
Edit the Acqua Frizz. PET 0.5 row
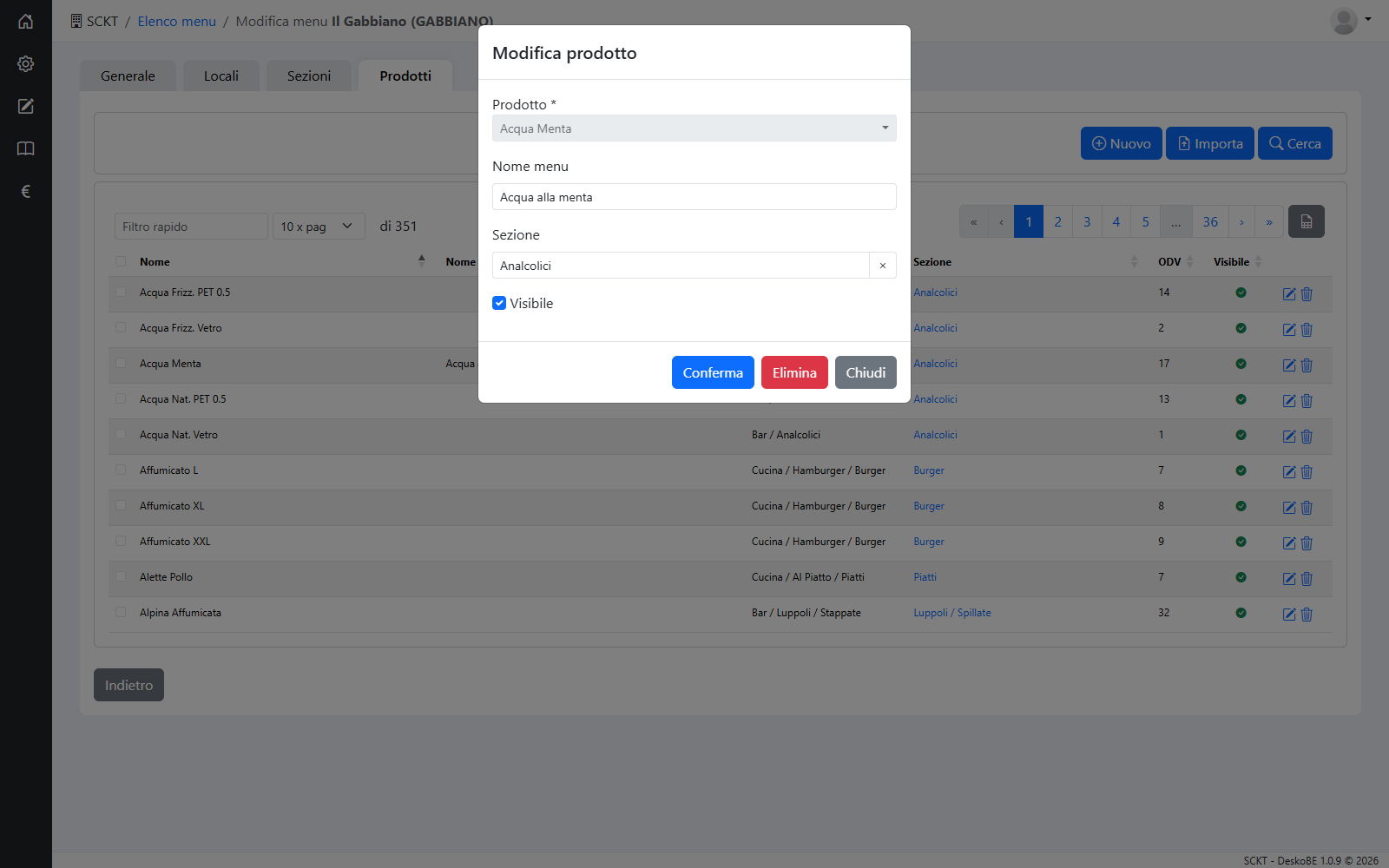point(1289,294)
